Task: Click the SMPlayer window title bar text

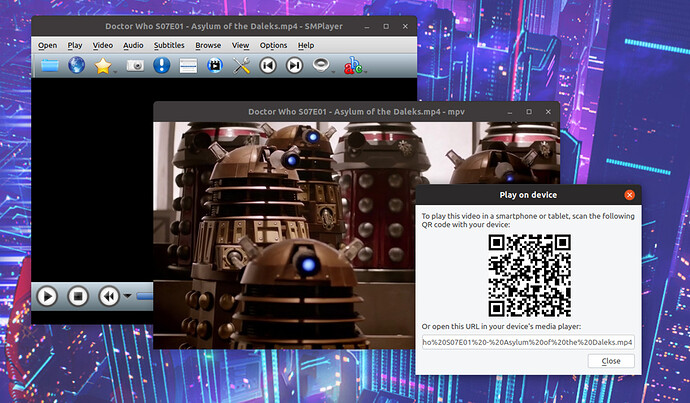Action: (x=224, y=26)
